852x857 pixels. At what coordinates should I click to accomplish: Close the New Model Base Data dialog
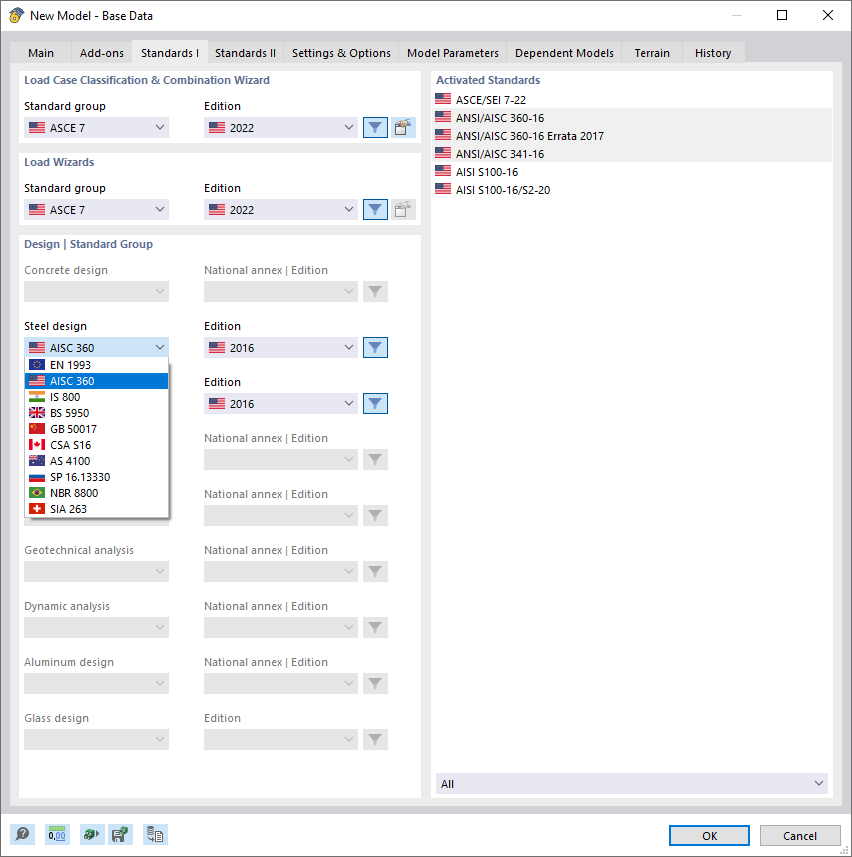tap(828, 15)
